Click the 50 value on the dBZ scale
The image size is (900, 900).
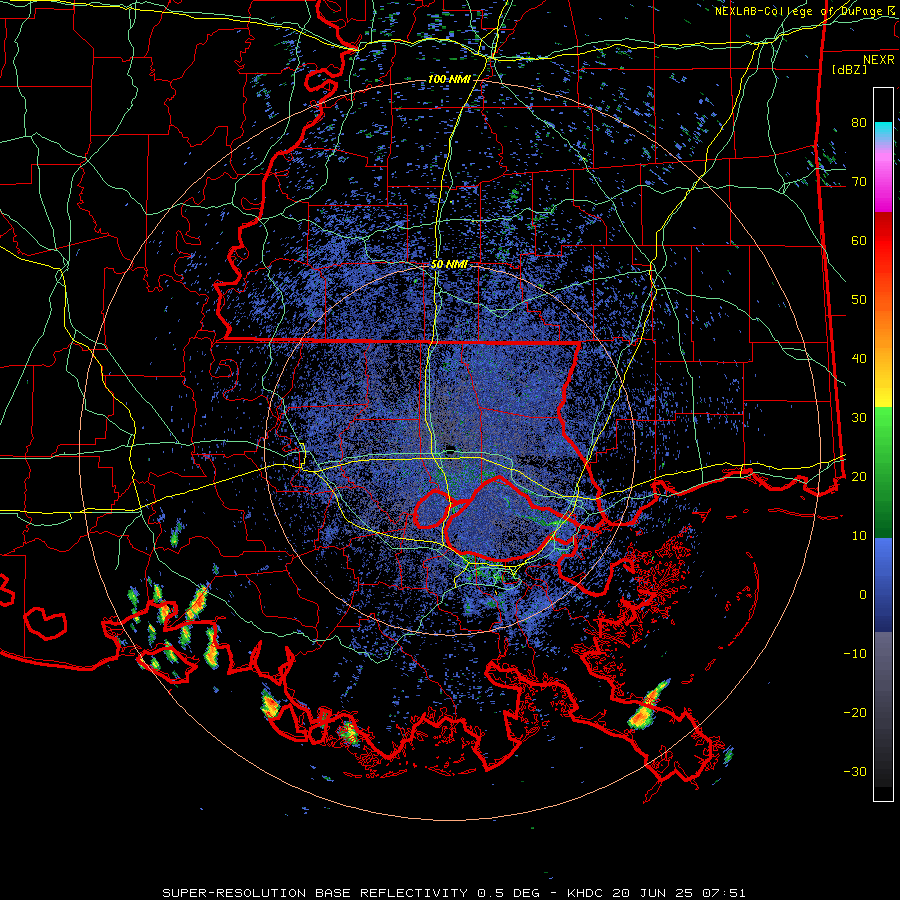pyautogui.click(x=859, y=300)
